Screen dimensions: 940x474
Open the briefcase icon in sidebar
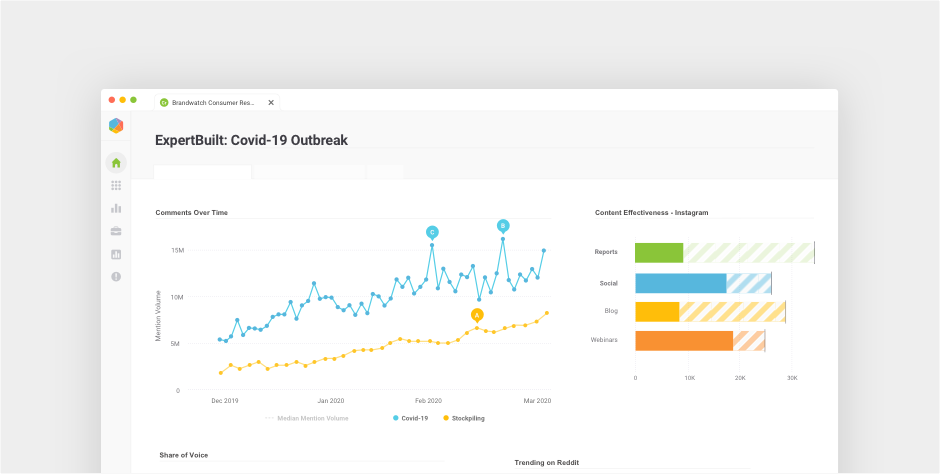[116, 231]
